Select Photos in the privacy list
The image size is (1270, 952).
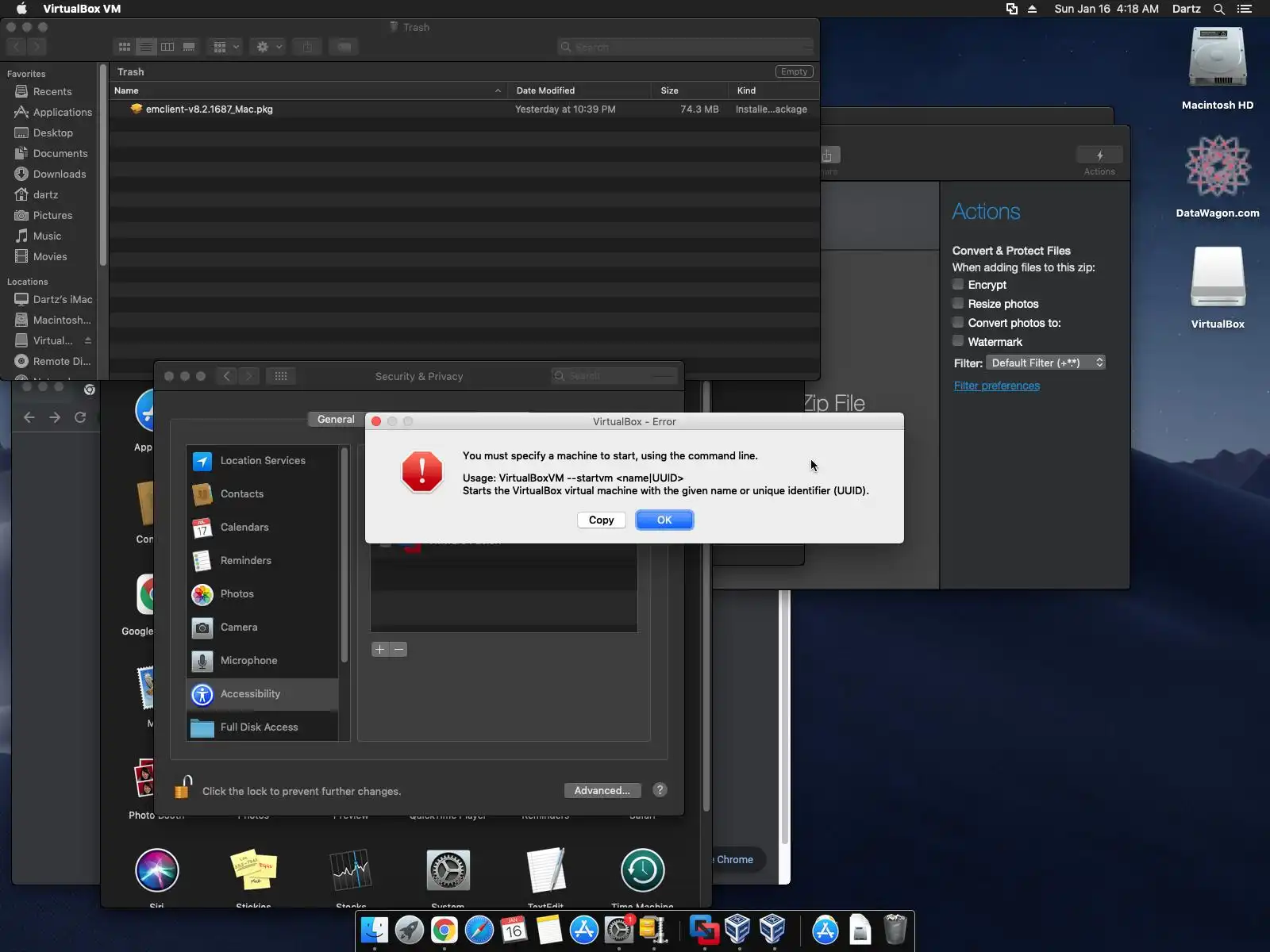tap(263, 594)
